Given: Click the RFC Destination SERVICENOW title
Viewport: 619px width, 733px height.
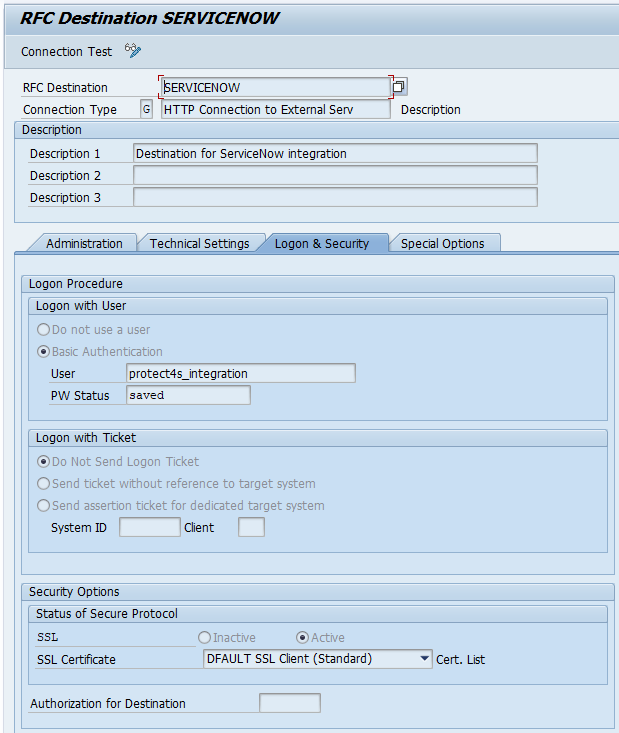Looking at the screenshot, I should (x=150, y=18).
